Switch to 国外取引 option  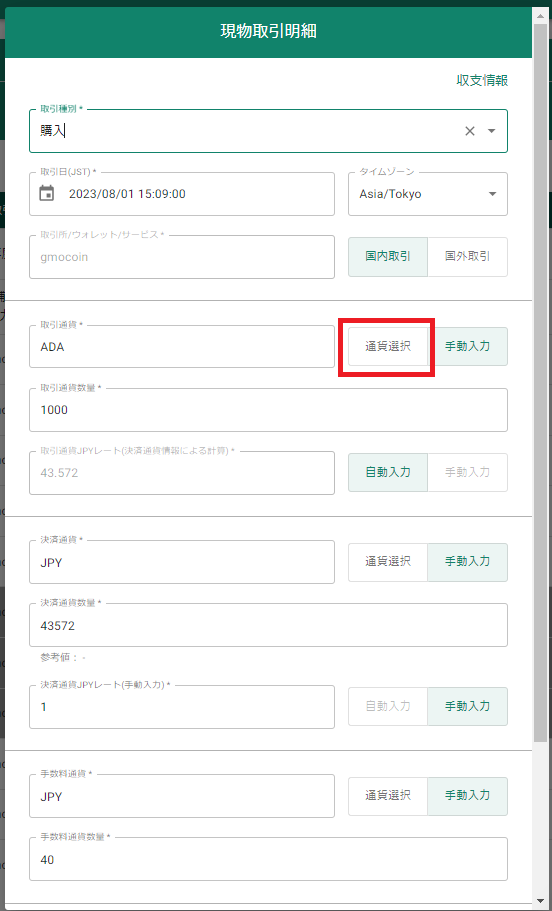tap(467, 257)
